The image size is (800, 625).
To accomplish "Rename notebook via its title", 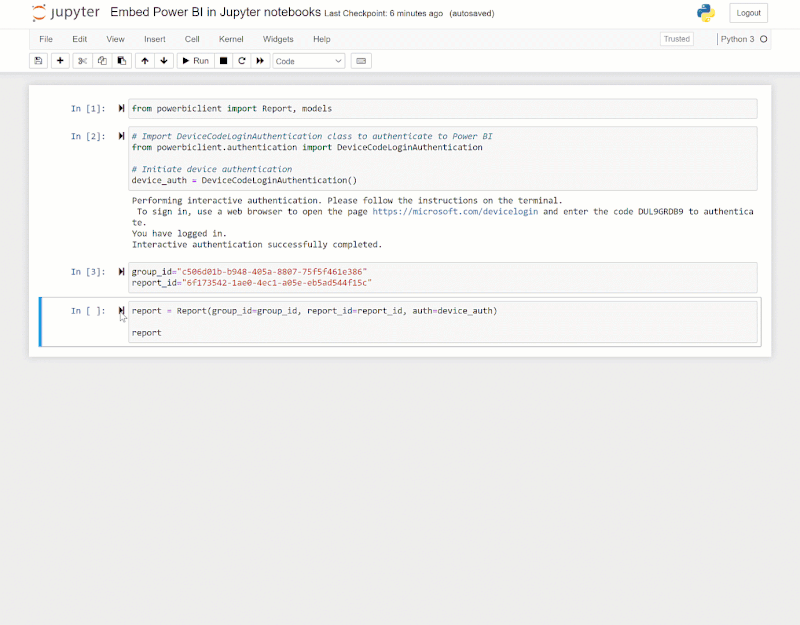I will pyautogui.click(x=215, y=12).
